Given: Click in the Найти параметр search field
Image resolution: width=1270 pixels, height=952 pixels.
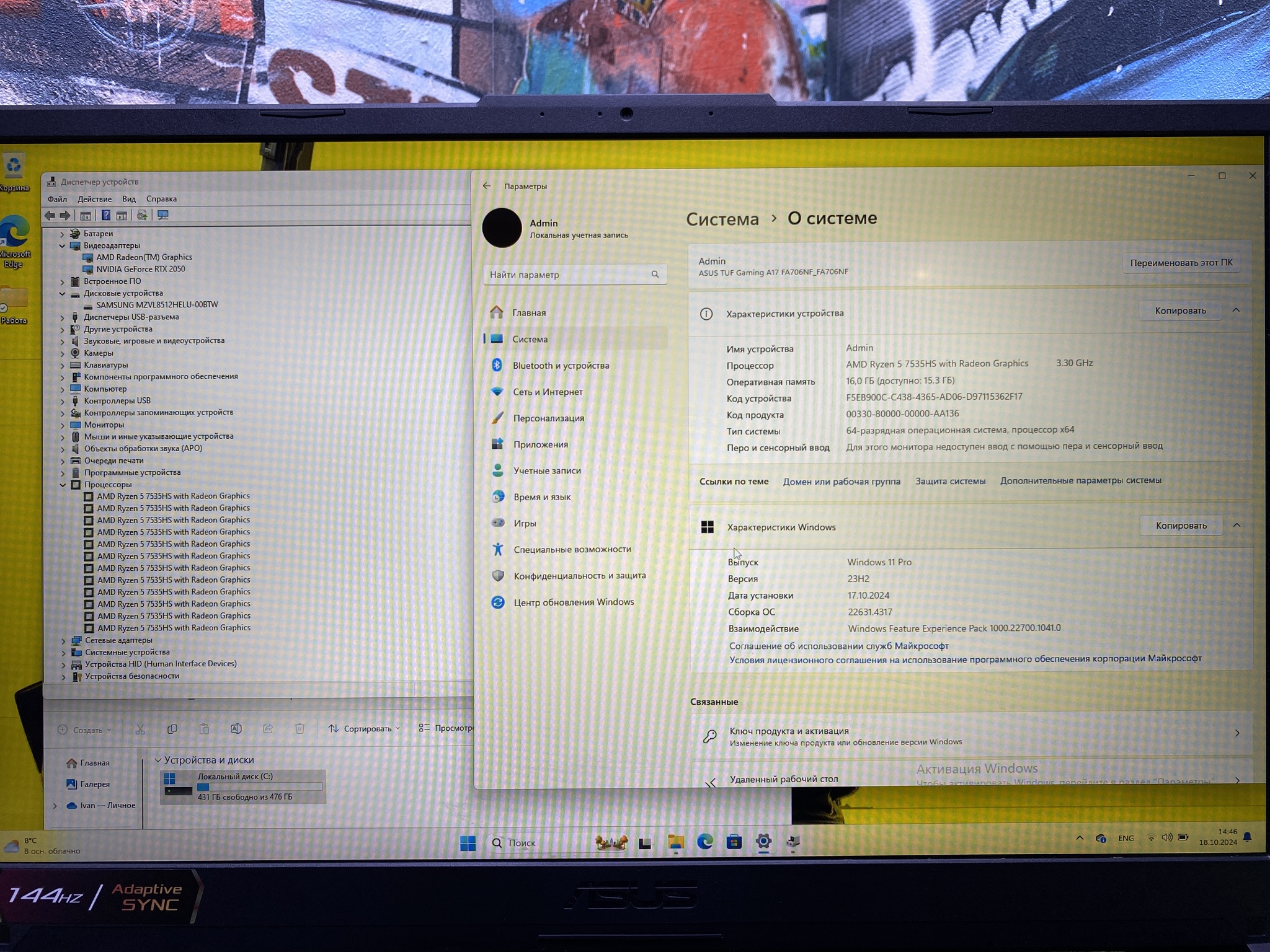Looking at the screenshot, I should click(567, 275).
